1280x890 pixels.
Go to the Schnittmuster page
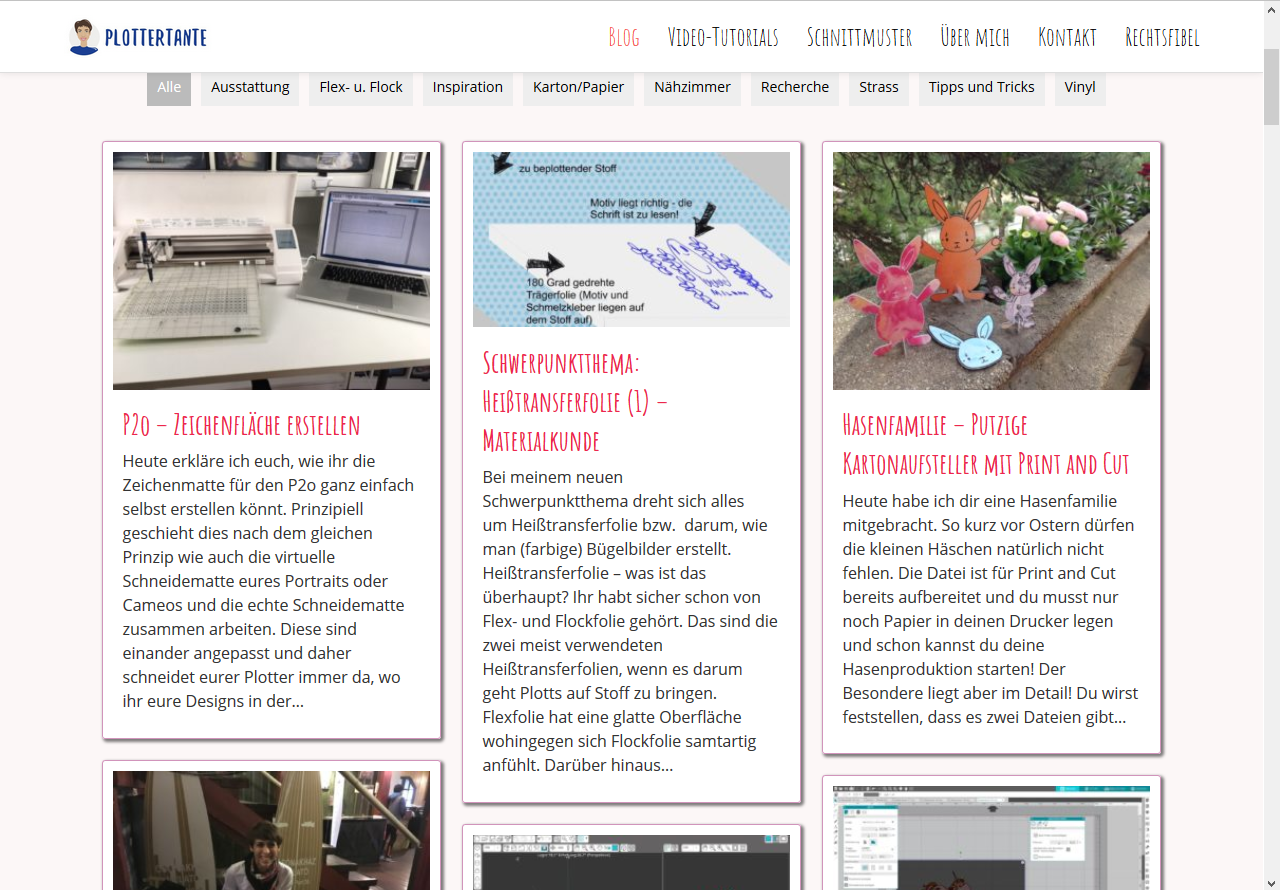[x=859, y=38]
